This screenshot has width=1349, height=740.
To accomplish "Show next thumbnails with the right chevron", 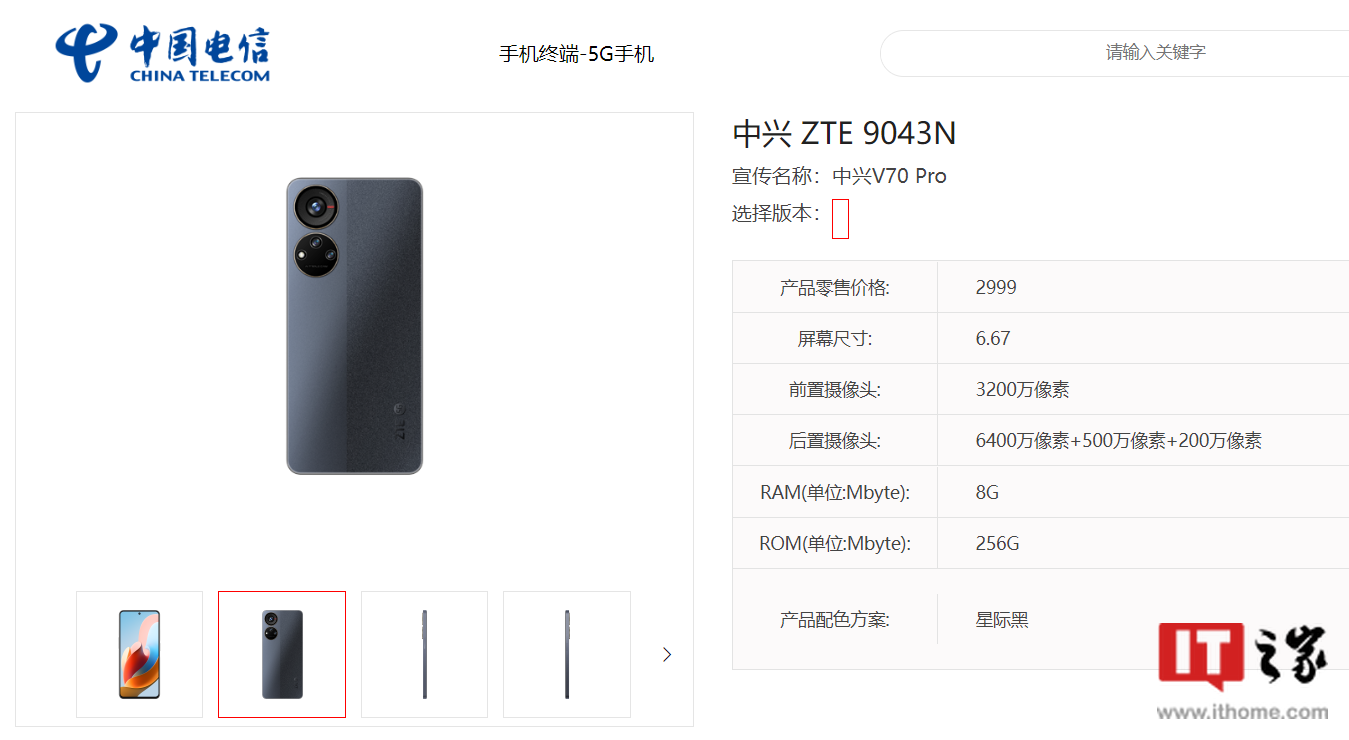I will [667, 654].
